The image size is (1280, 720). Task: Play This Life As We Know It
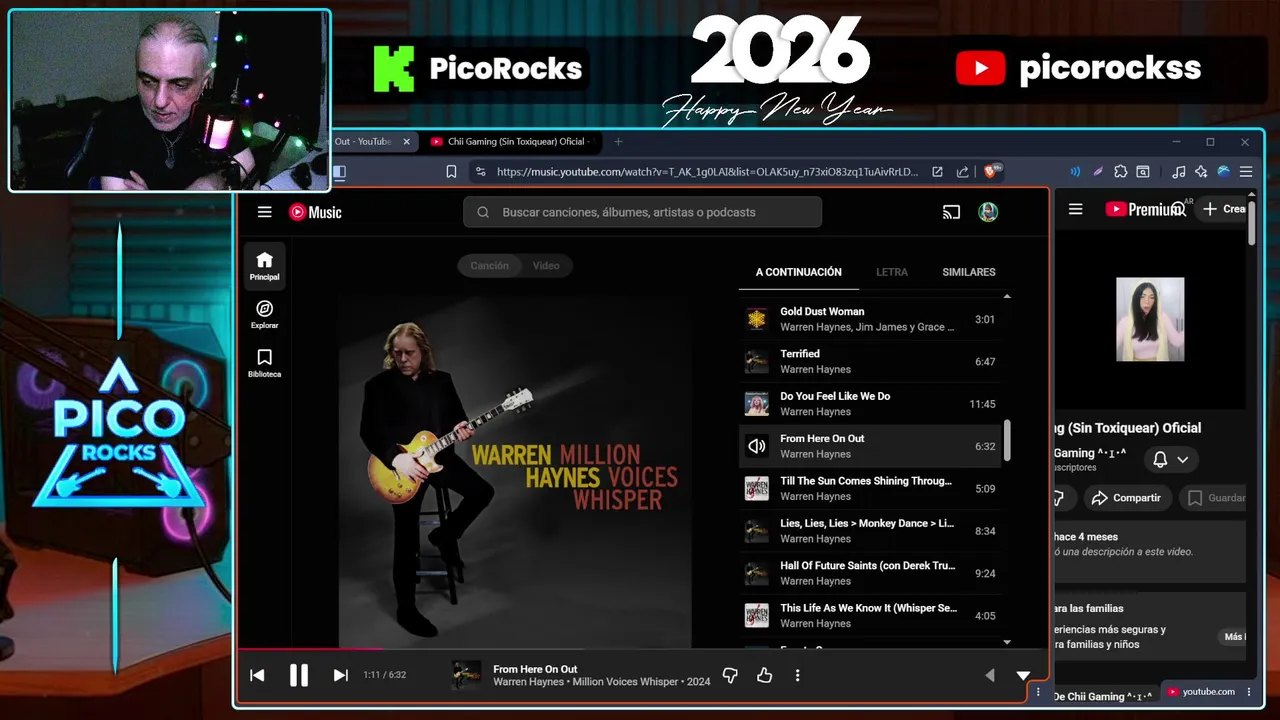pyautogui.click(x=872, y=615)
